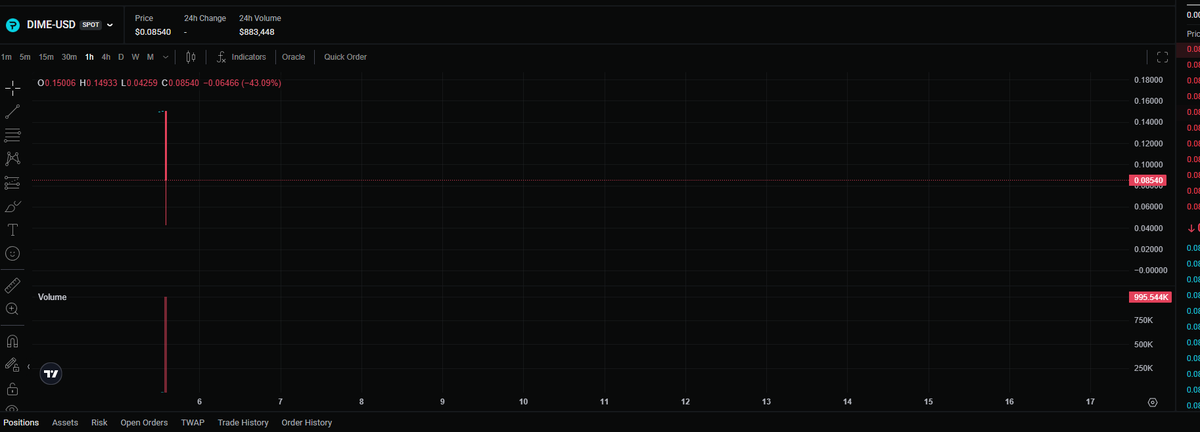The image size is (1200, 432).
Task: View the Trade History tab
Action: click(x=243, y=423)
